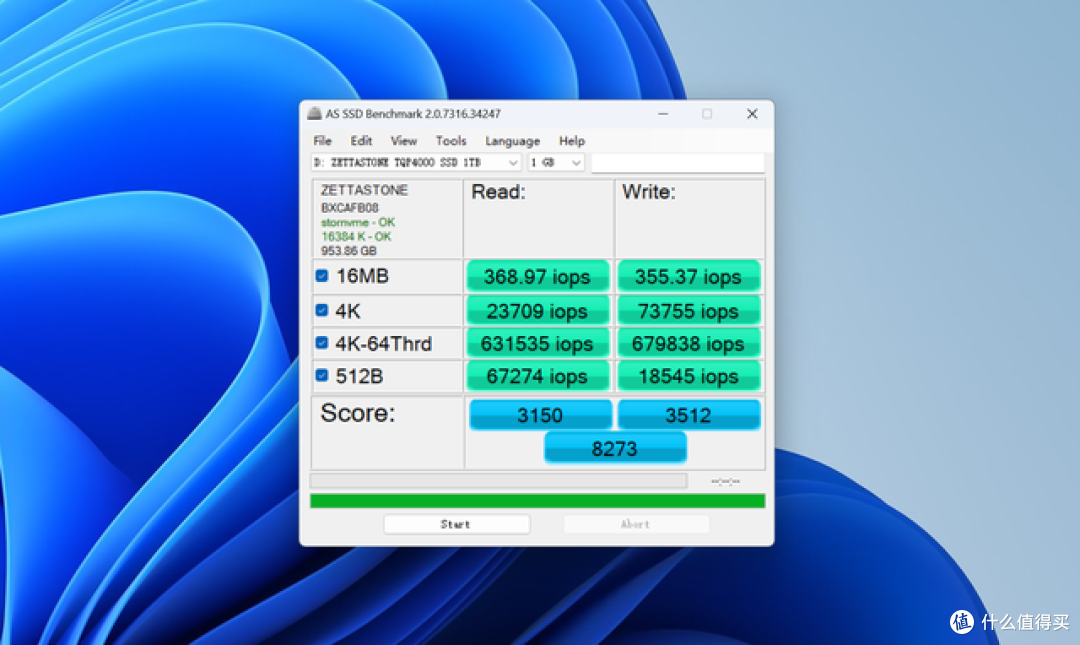The image size is (1080, 645).
Task: Open the Language menu
Action: [512, 141]
